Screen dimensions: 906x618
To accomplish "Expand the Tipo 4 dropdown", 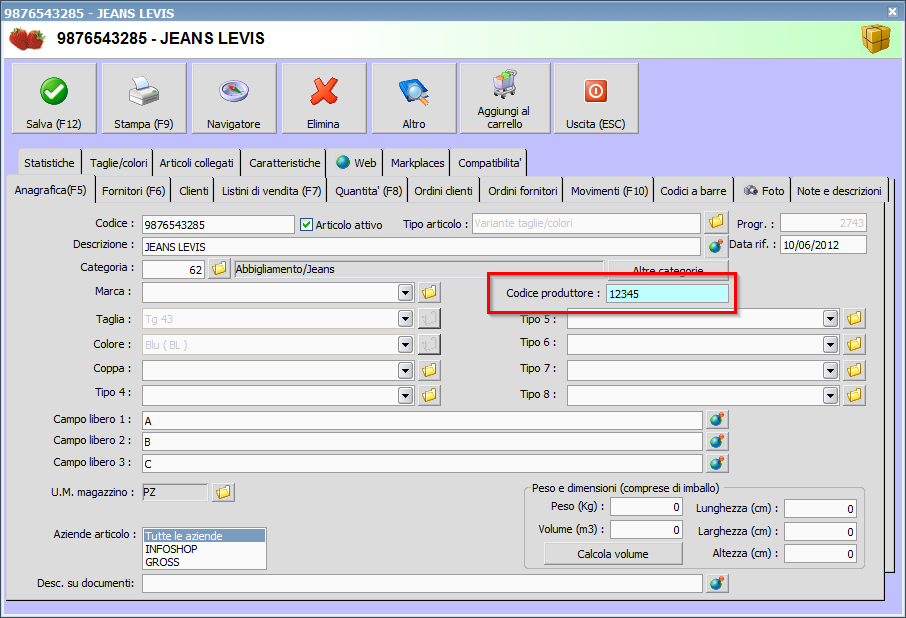I will click(x=406, y=396).
